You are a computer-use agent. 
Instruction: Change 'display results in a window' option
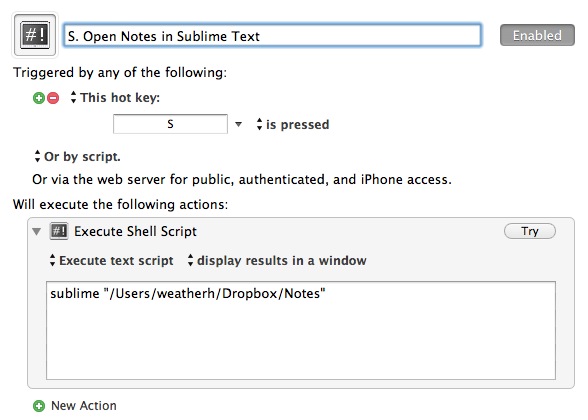click(x=277, y=260)
